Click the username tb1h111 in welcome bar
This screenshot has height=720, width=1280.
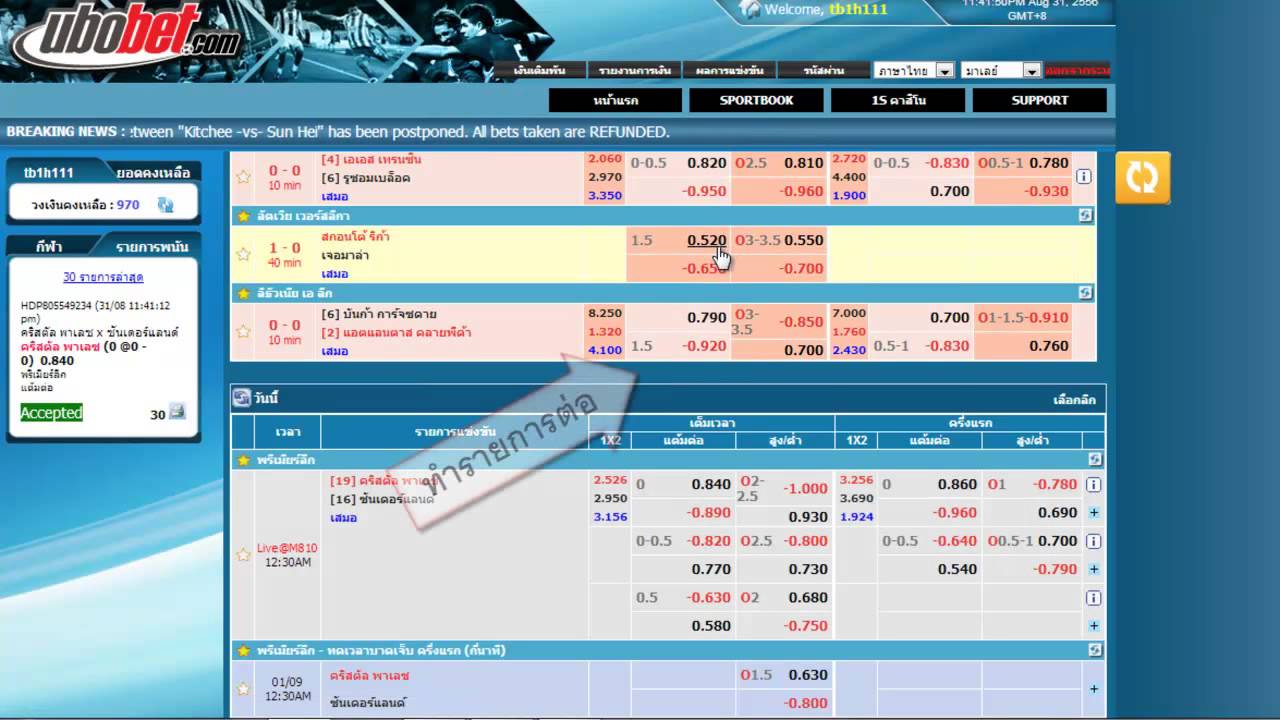coord(856,9)
